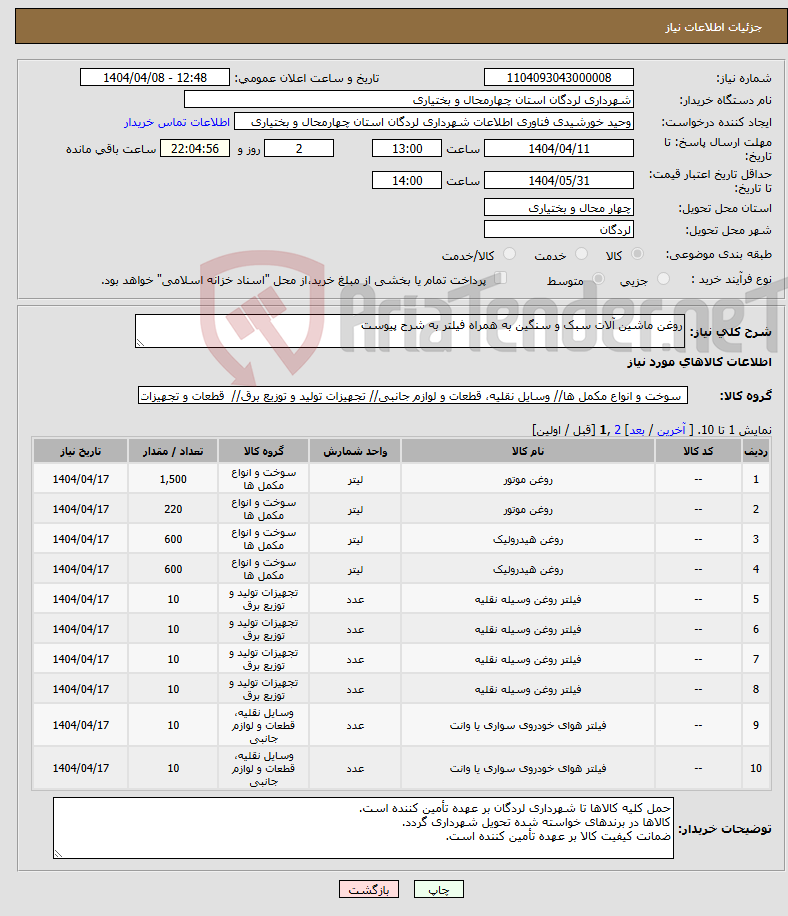Viewport: 788px width, 916px height.
Task: Click فیلتر روغن وسیله نقلیه in row 7
Action: tap(528, 660)
